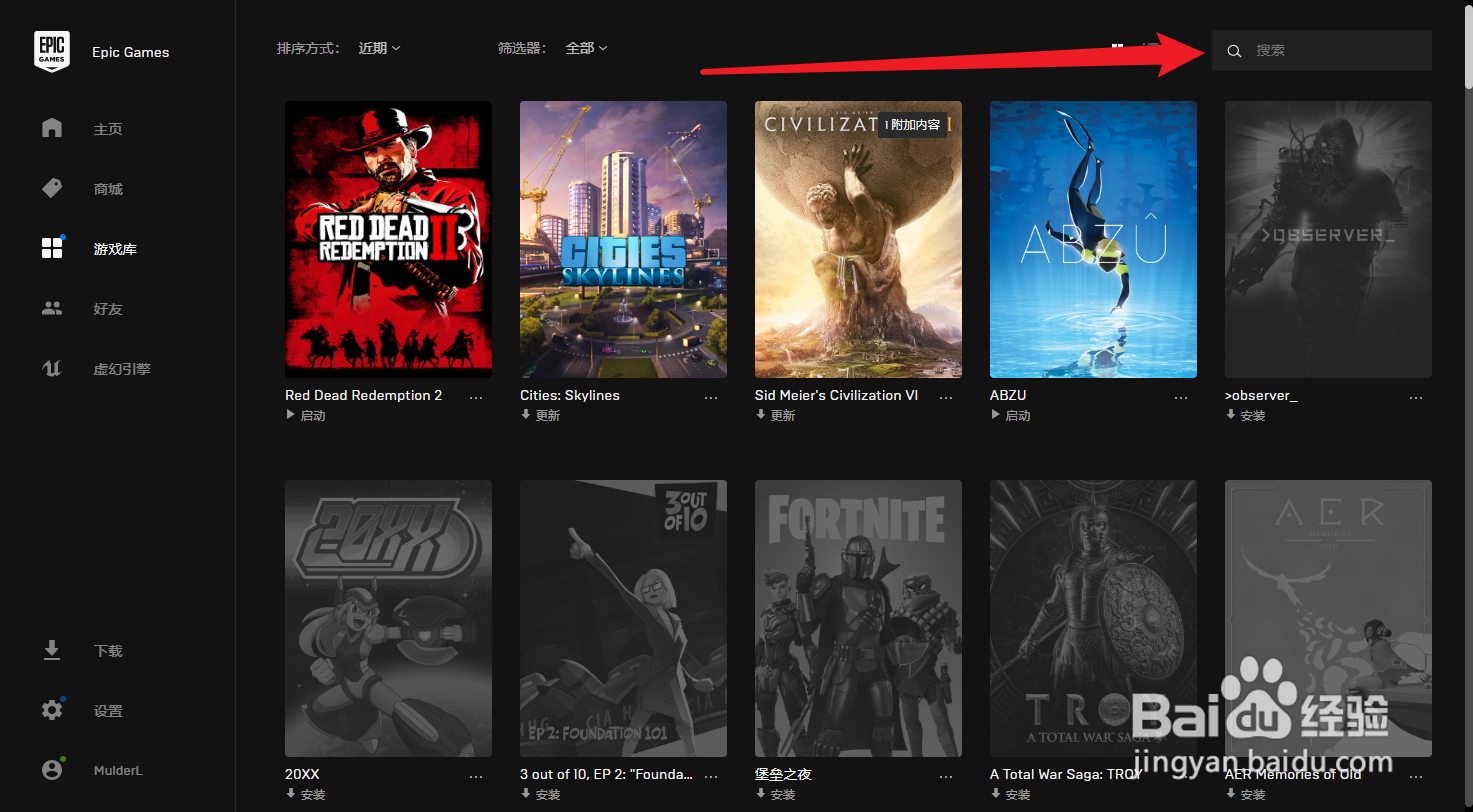Go to 主页 in the sidebar
Viewport: 1473px width, 812px height.
(108, 129)
